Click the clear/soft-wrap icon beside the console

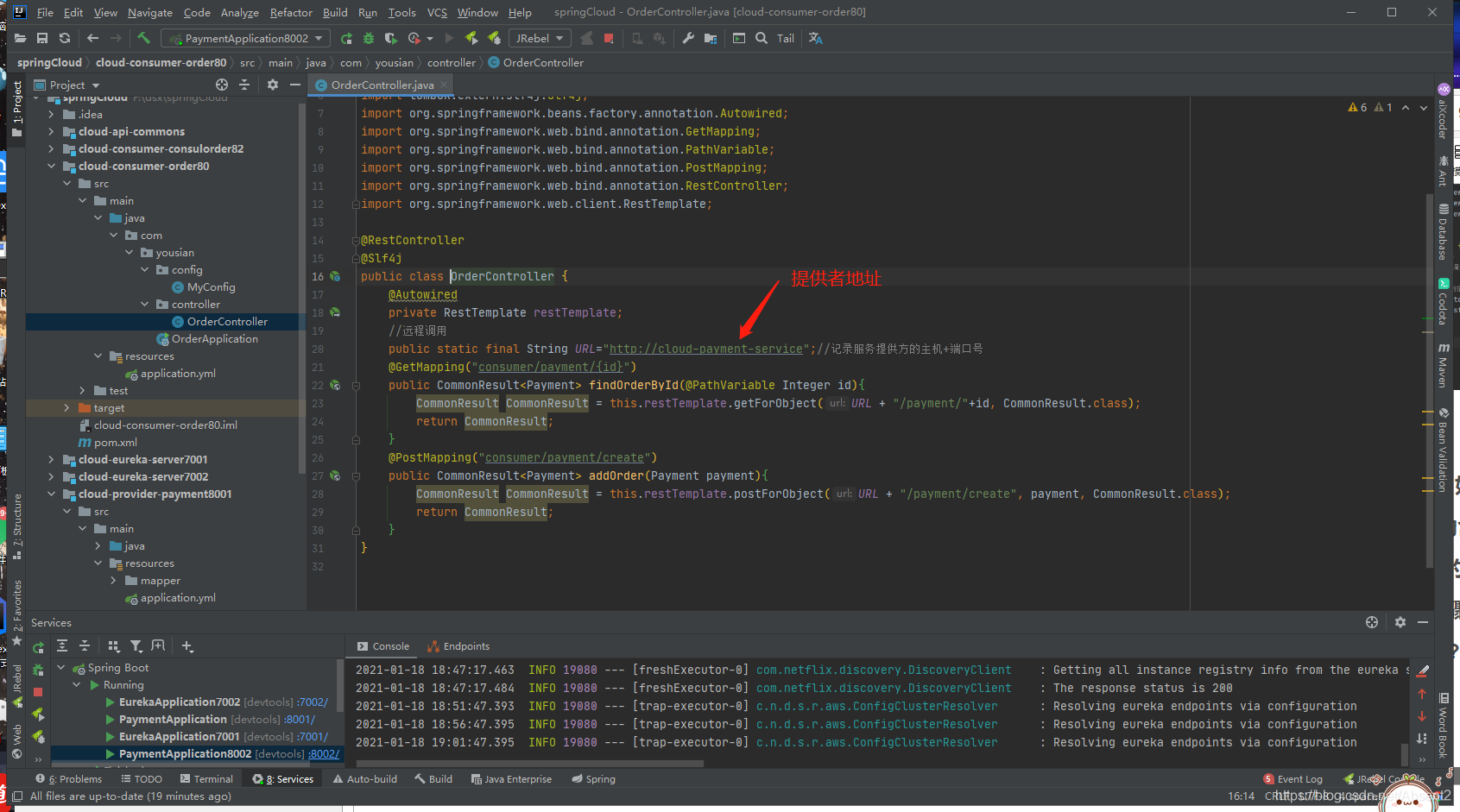pos(1423,670)
